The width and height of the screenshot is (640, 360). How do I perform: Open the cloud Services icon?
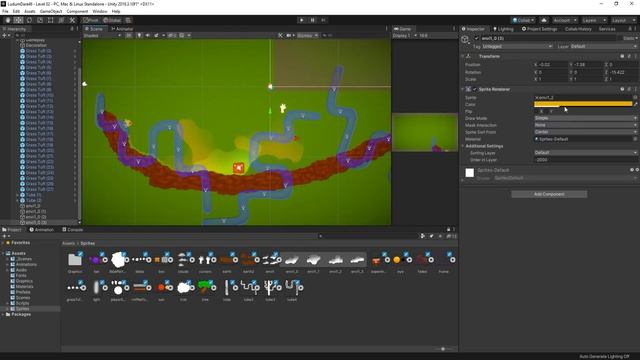click(x=544, y=20)
